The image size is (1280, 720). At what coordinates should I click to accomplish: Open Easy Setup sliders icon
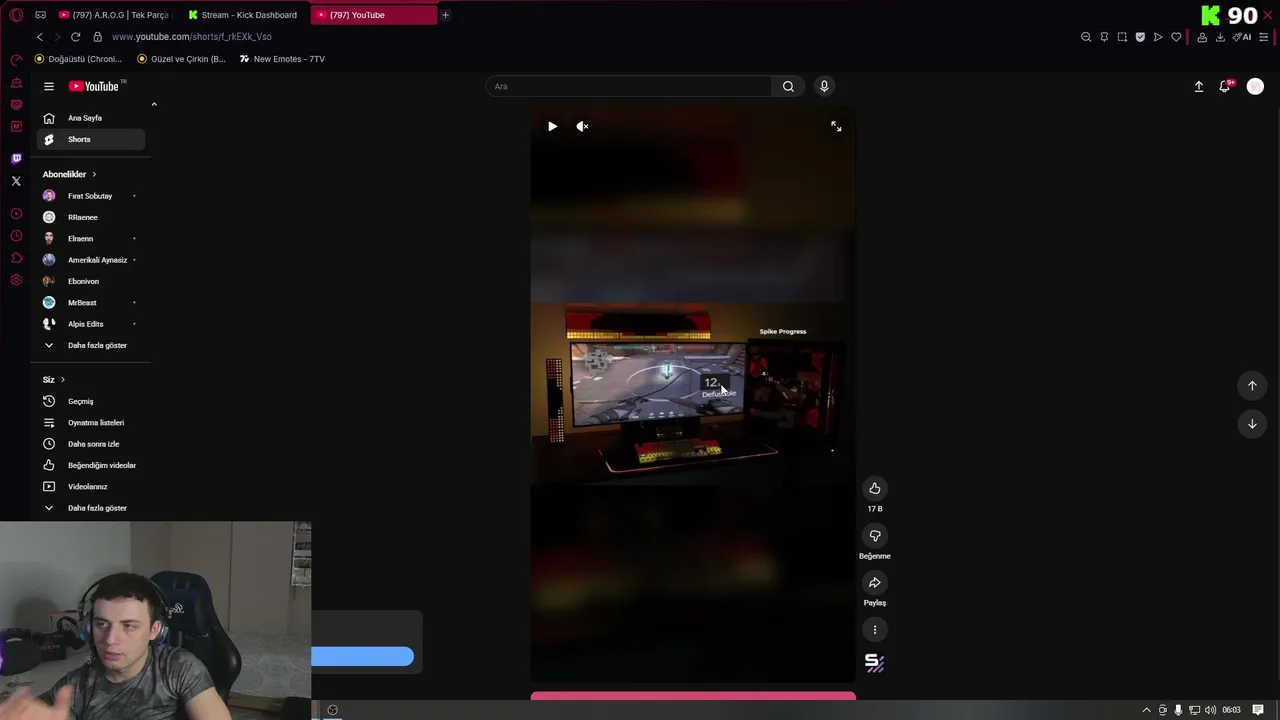click(1264, 37)
